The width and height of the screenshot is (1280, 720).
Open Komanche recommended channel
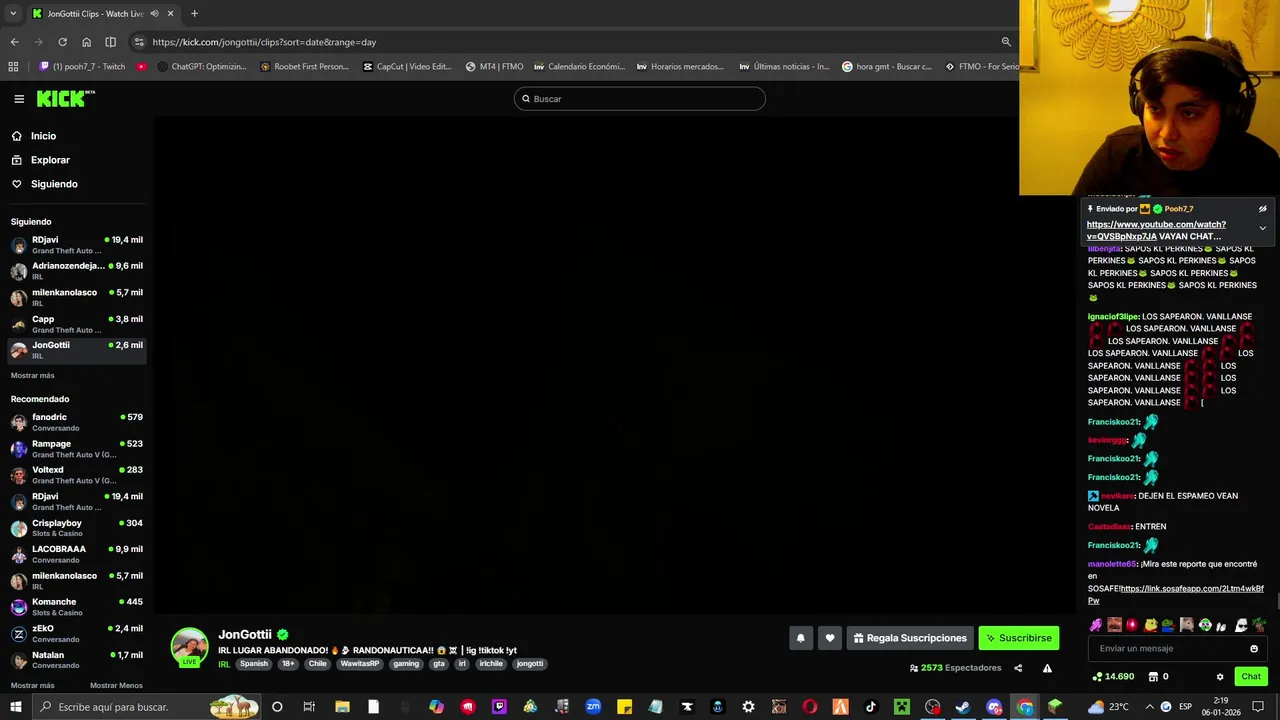(77, 607)
